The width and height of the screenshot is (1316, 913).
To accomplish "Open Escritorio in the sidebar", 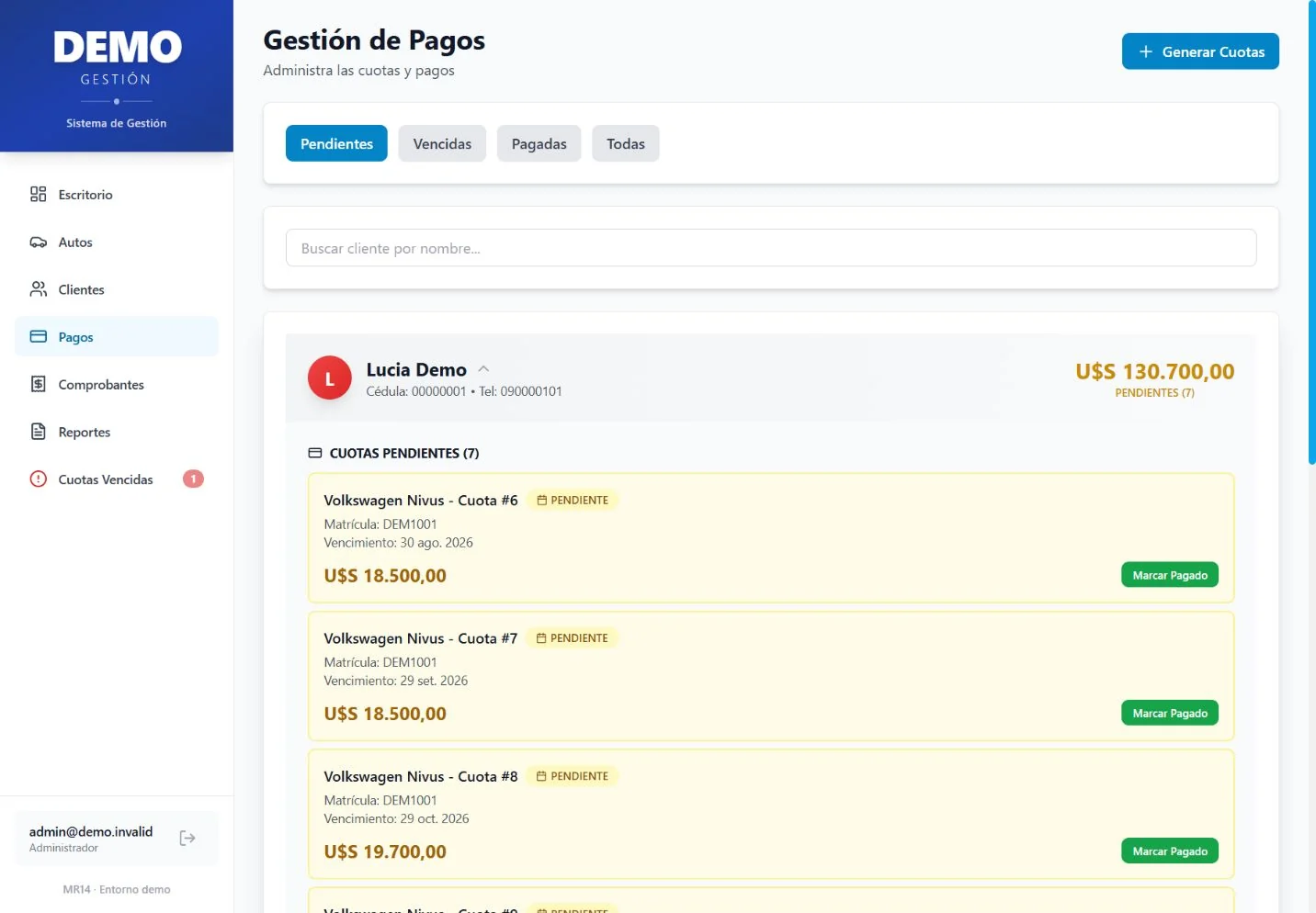I will coord(117,195).
